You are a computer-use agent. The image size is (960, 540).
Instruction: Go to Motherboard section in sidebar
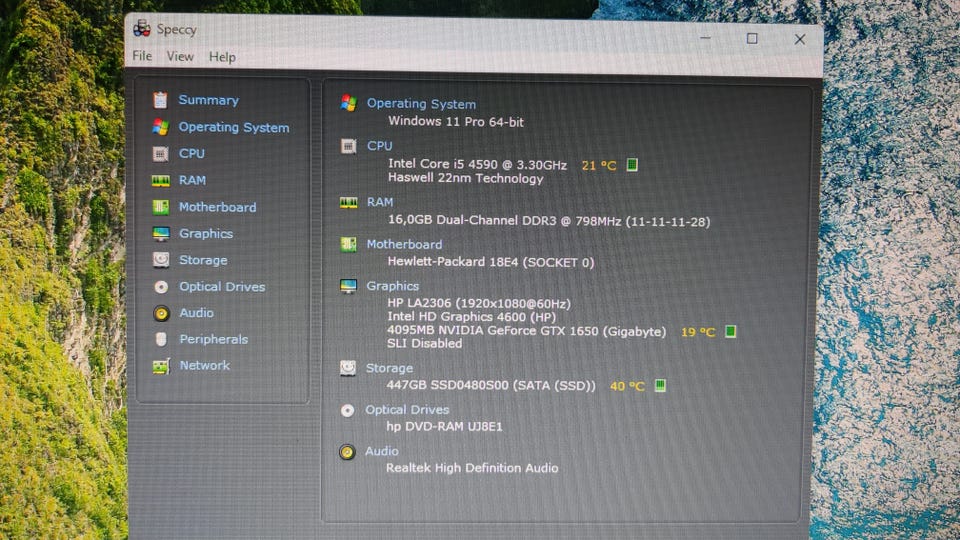click(x=217, y=207)
